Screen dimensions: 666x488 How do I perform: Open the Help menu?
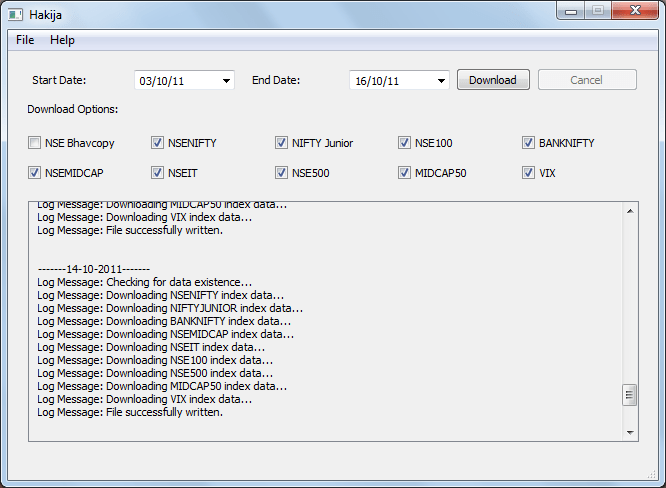click(62, 40)
